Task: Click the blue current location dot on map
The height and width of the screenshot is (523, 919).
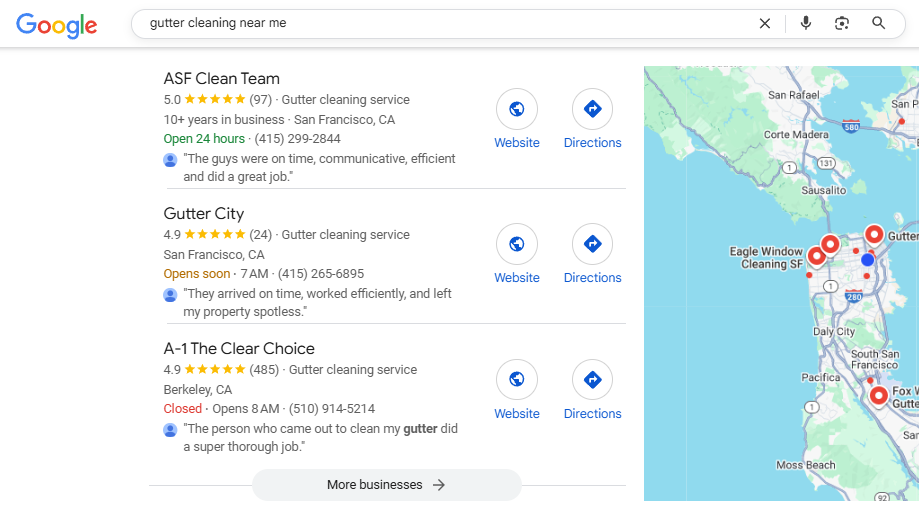Action: coord(867,260)
